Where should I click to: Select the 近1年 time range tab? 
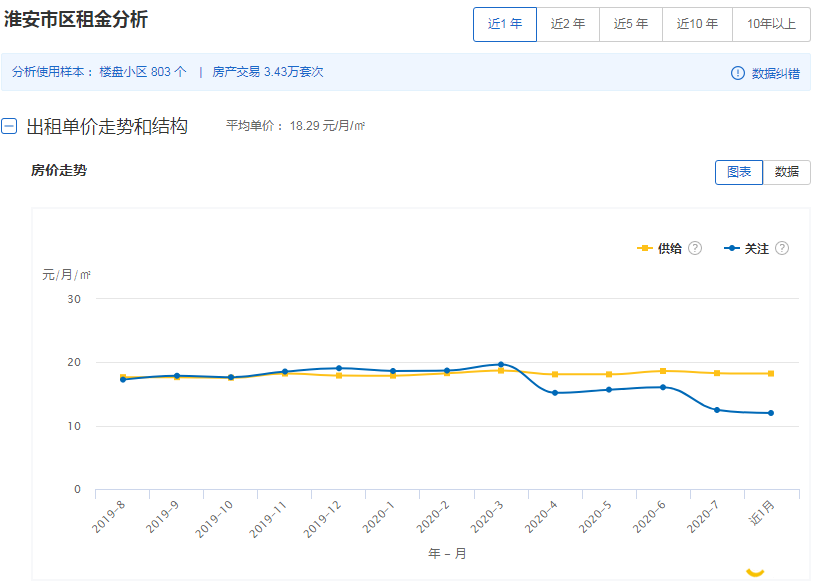[505, 24]
